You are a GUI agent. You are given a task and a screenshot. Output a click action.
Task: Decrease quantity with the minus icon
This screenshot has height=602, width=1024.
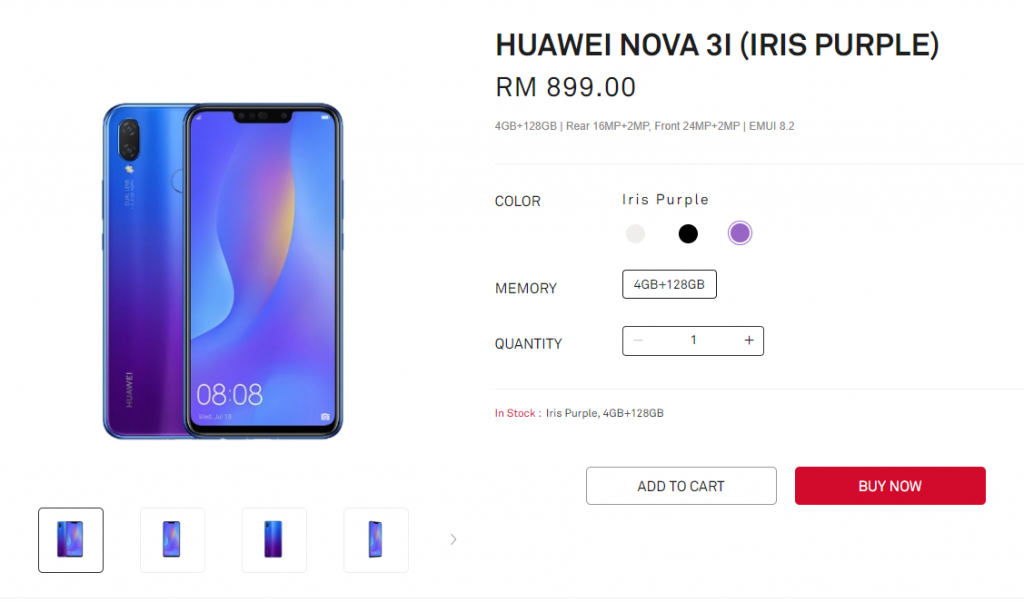[638, 340]
